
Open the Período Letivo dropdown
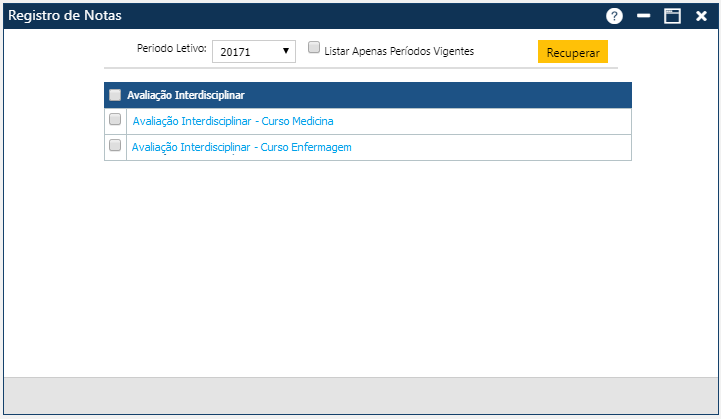253,51
